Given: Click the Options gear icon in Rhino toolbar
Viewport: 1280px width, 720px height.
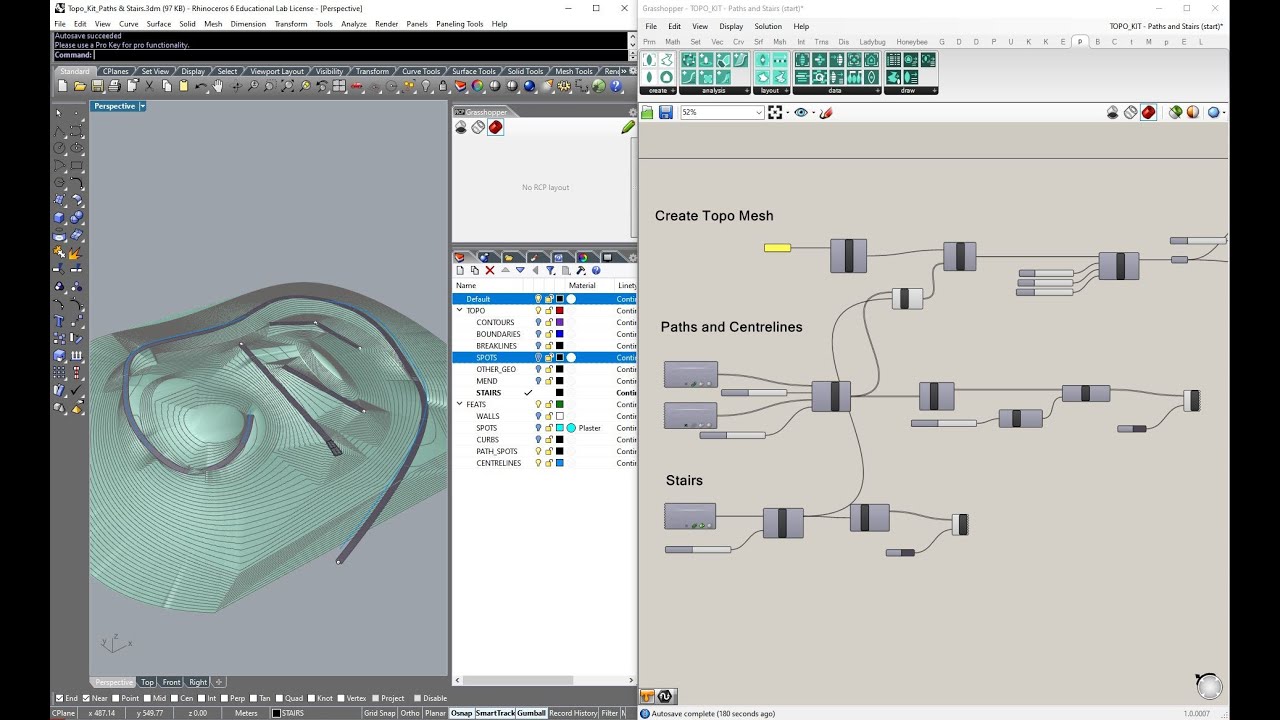Looking at the screenshot, I should (563, 87).
